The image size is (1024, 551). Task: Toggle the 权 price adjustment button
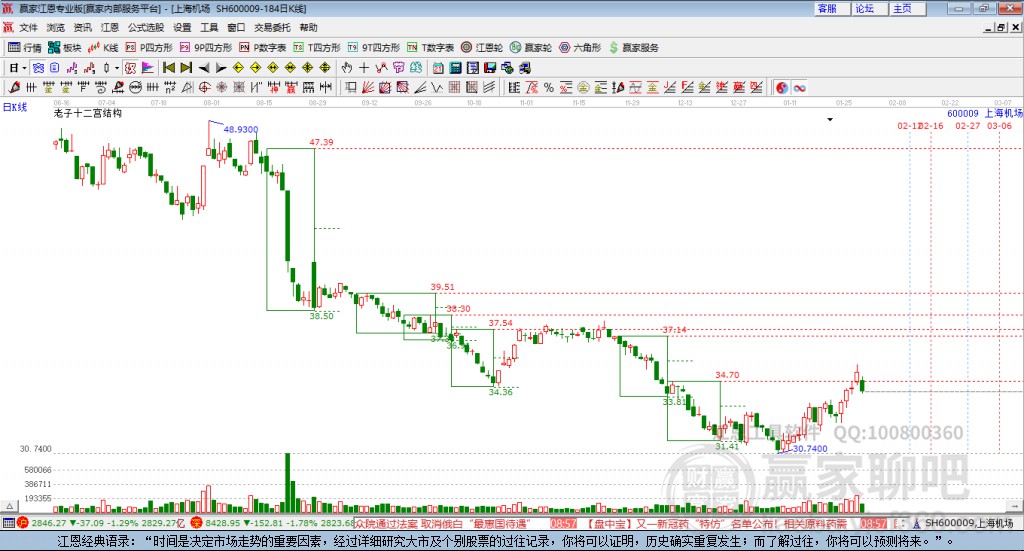click(x=130, y=68)
